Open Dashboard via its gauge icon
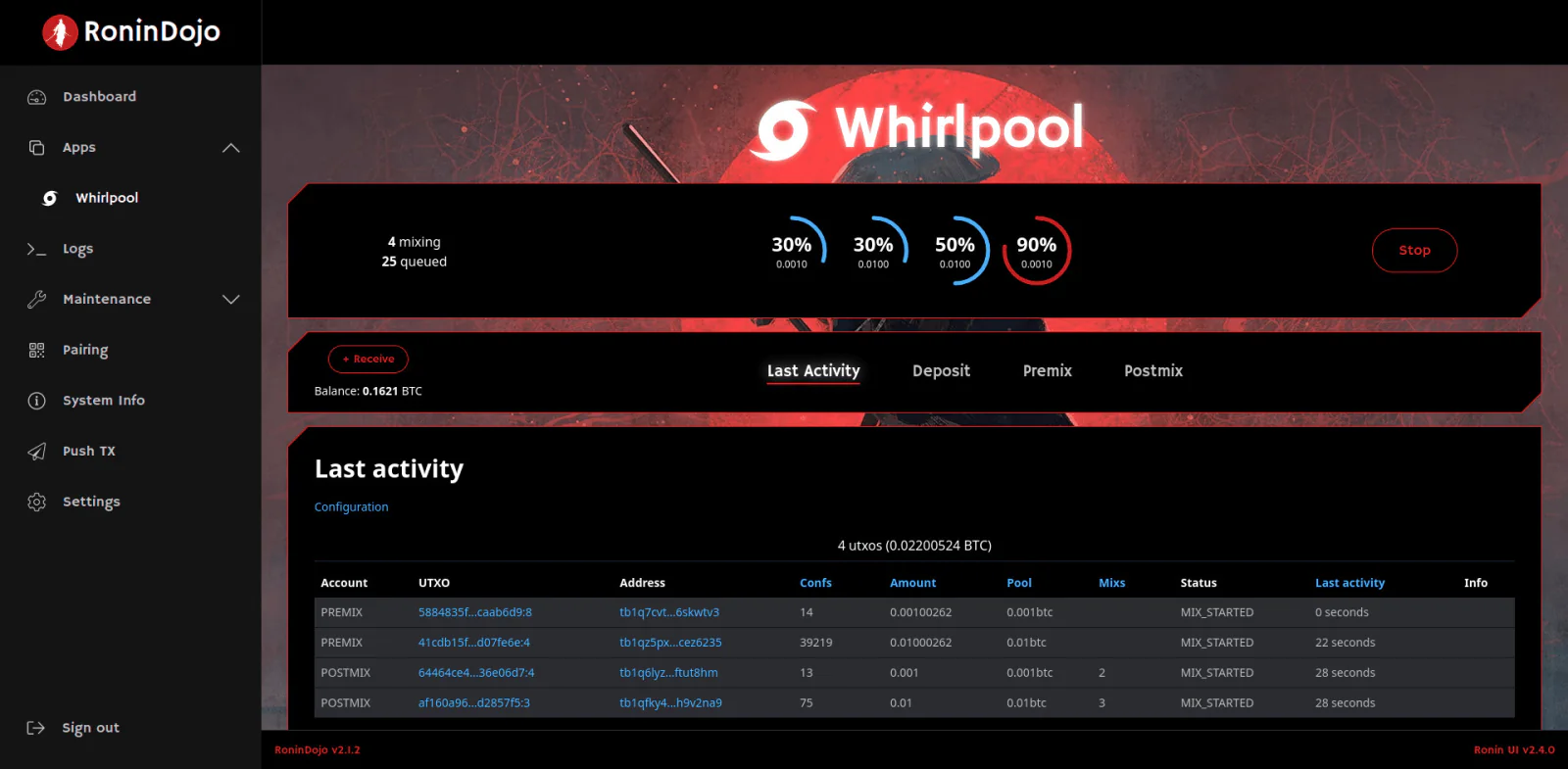 37,97
